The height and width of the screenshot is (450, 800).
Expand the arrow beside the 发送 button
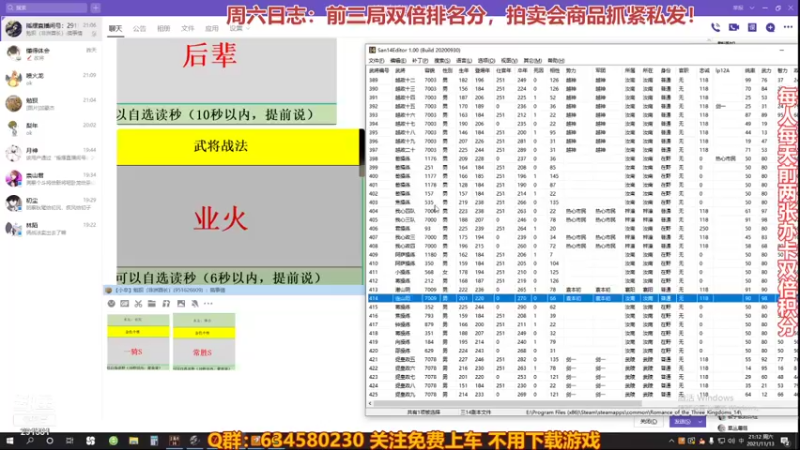[701, 422]
